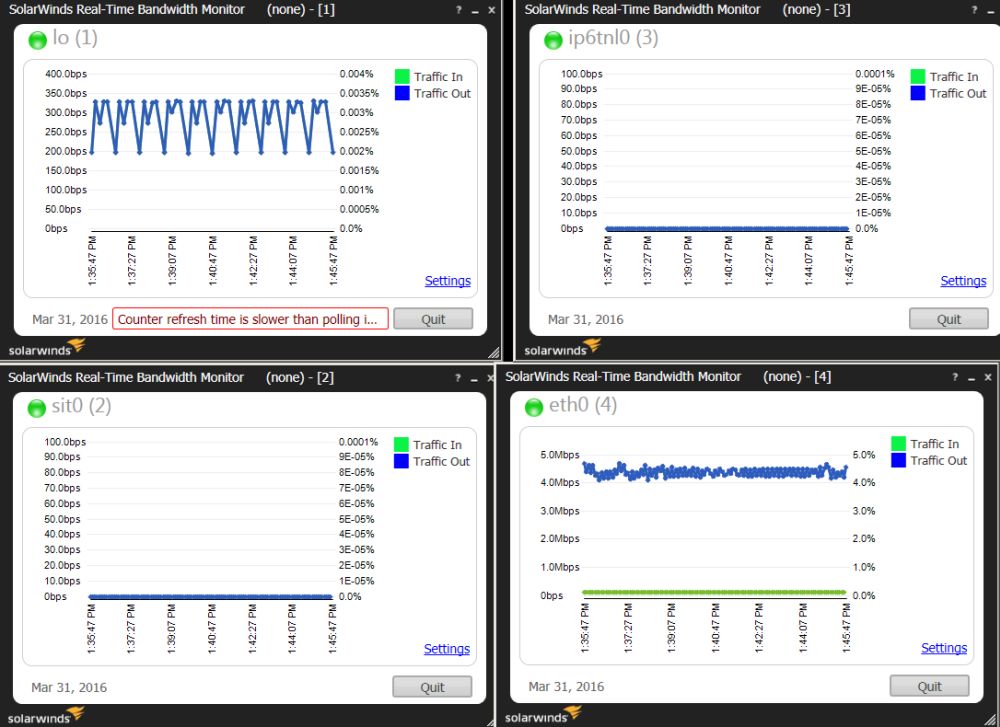Click the SolarWinds logo in window [2]
The image size is (1000, 727).
pos(46,716)
